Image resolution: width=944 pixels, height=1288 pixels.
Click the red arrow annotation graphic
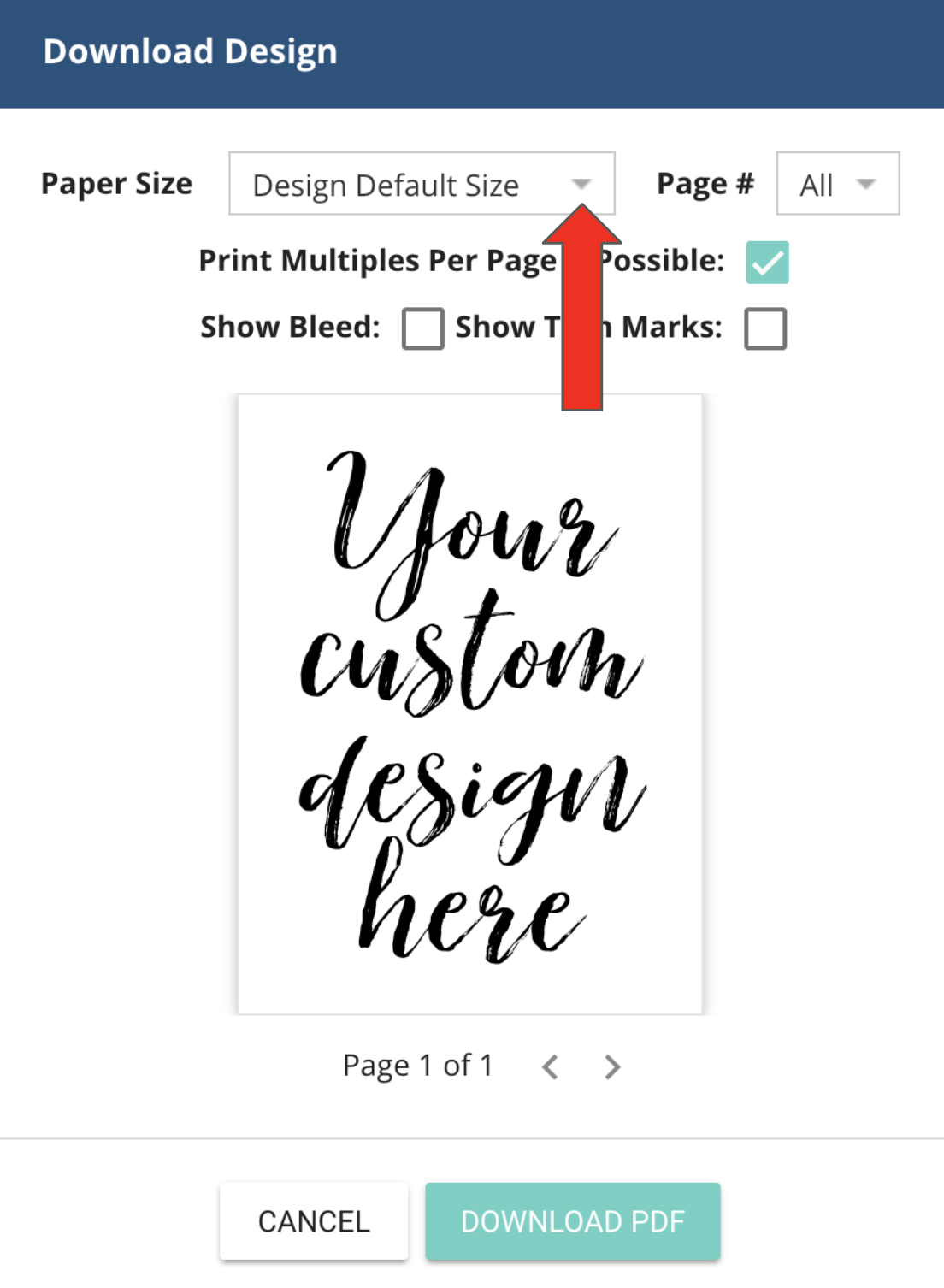pos(582,308)
